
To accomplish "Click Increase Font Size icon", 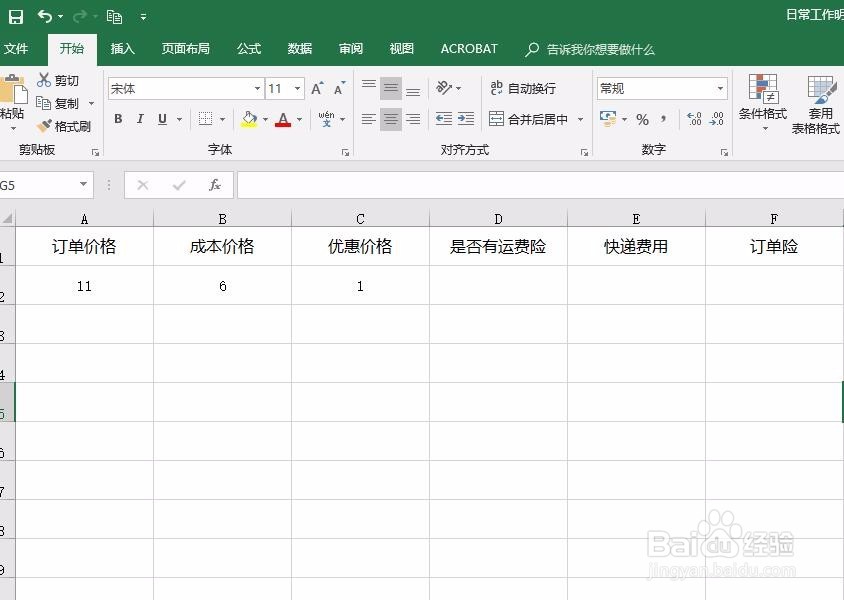I will click(318, 88).
